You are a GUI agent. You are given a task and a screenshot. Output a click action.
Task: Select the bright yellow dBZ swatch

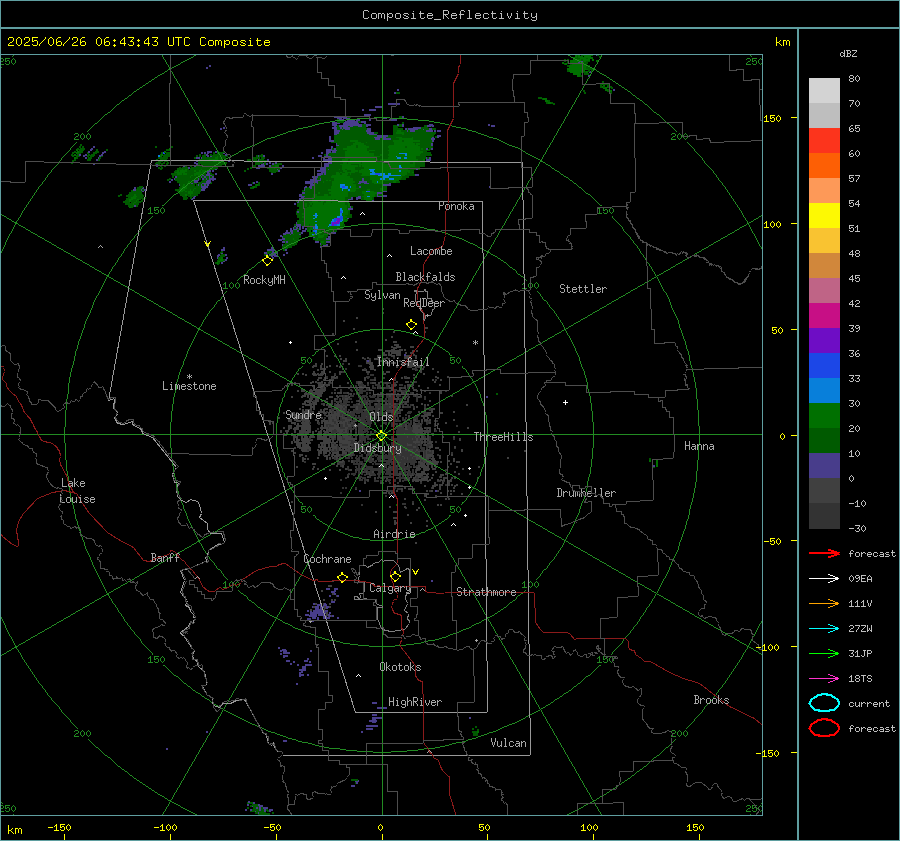click(824, 216)
